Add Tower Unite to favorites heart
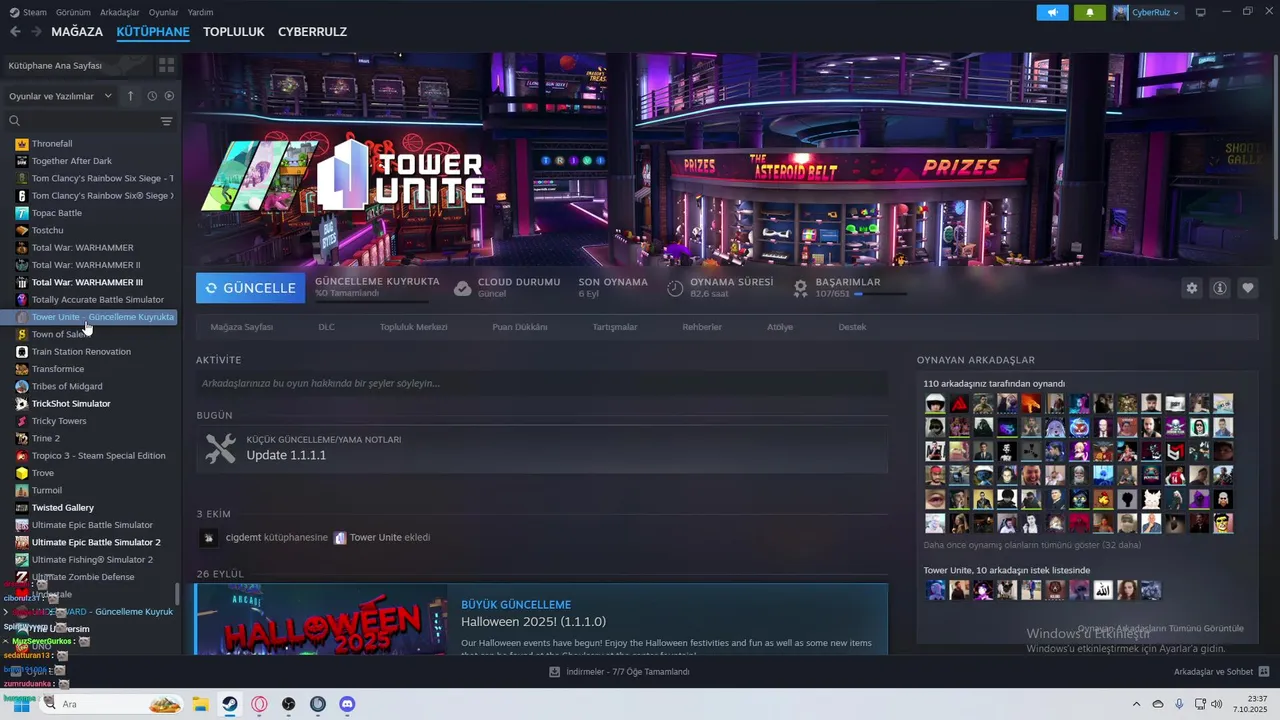The width and height of the screenshot is (1280, 720). coord(1248,288)
